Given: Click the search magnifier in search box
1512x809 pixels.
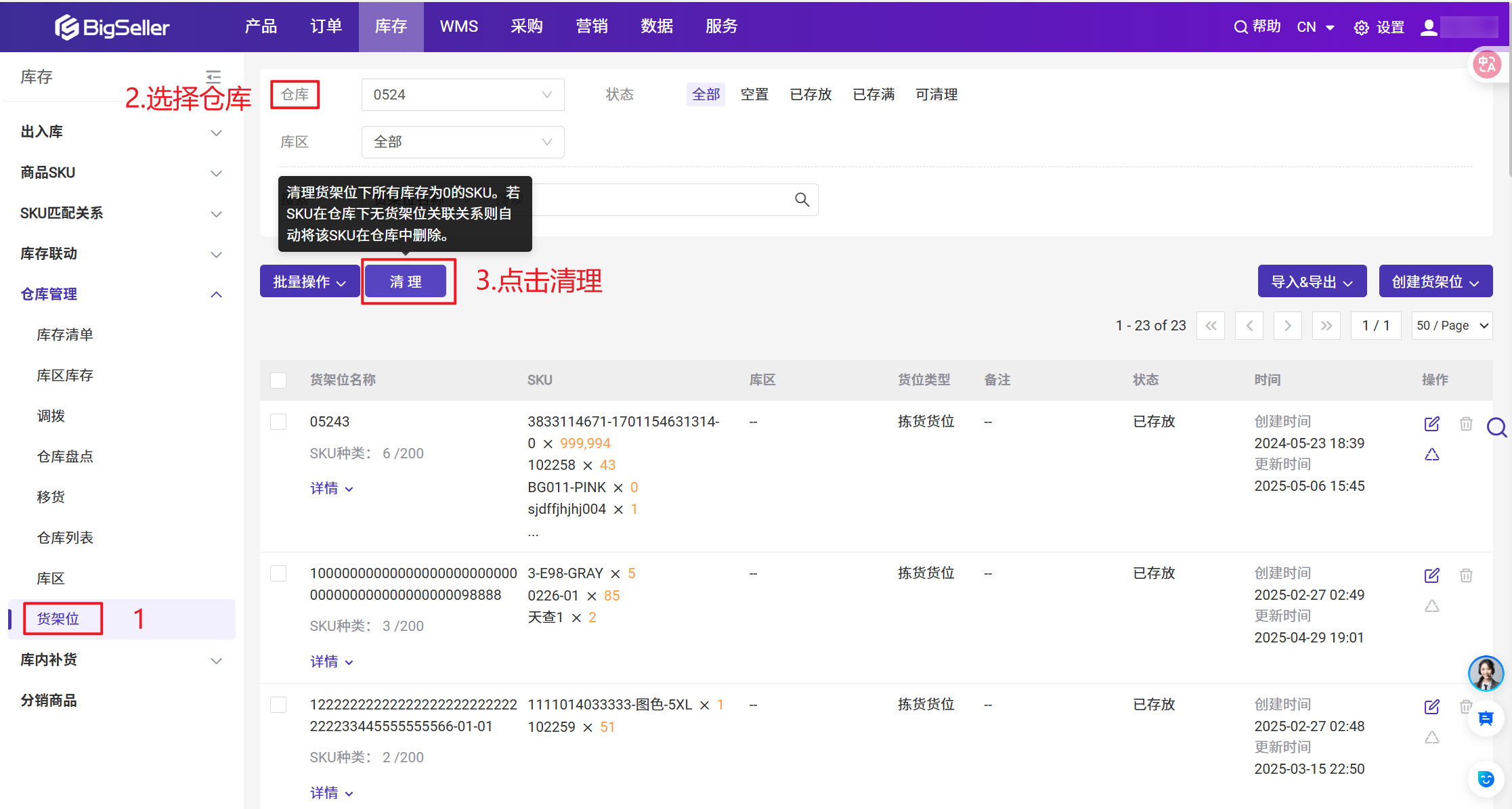Looking at the screenshot, I should pos(802,200).
